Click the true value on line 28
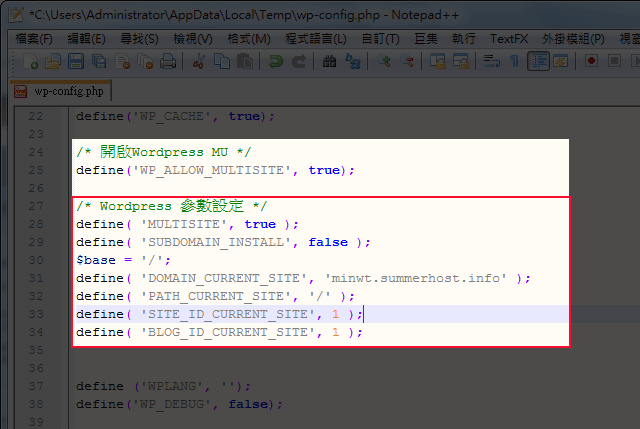 [x=260, y=224]
